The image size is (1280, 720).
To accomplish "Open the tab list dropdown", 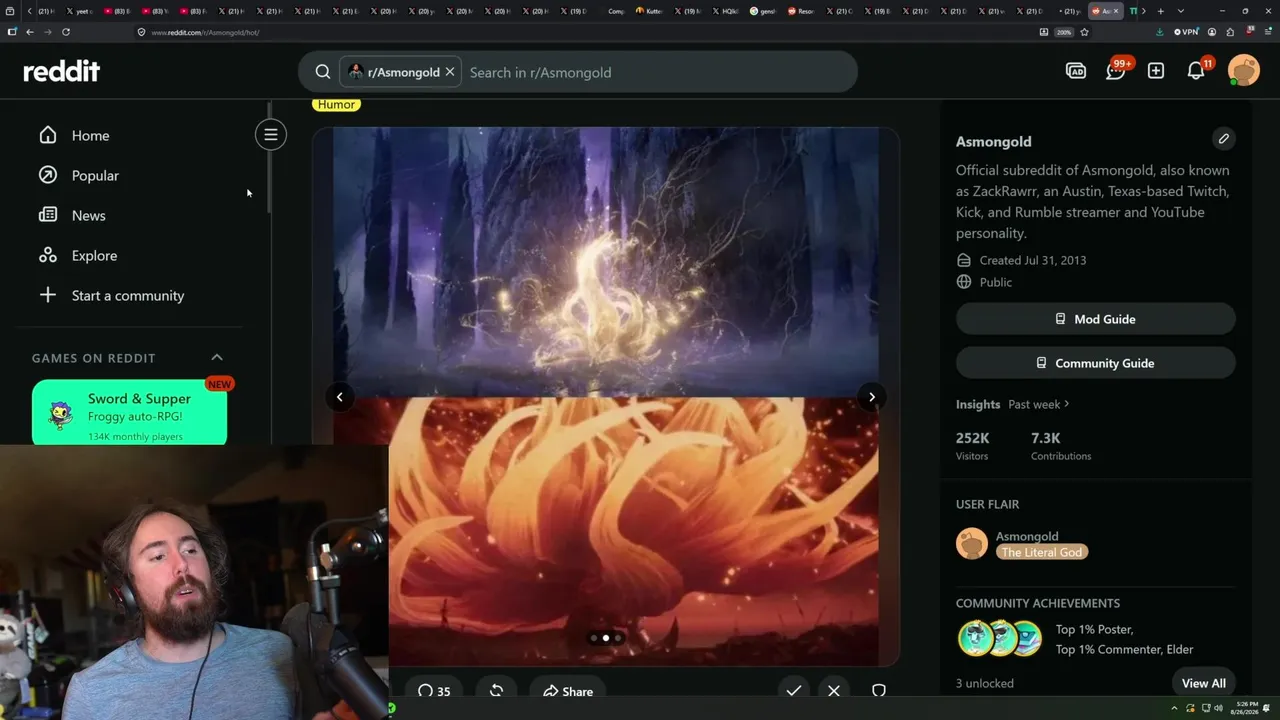I will (x=1179, y=11).
